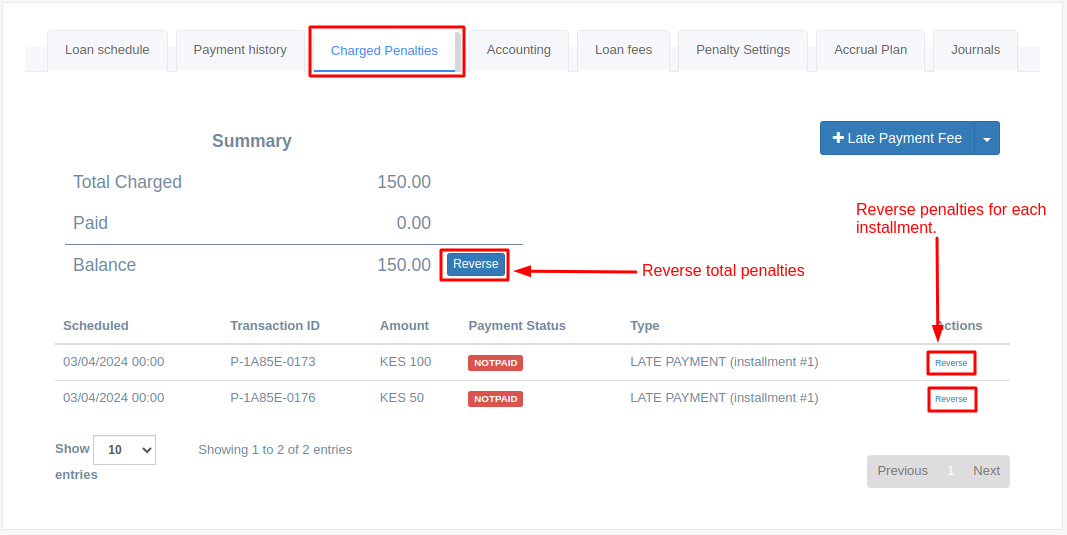This screenshot has height=535, width=1067.
Task: Click the NOTPAID badge for KES 50 row
Action: coord(495,399)
